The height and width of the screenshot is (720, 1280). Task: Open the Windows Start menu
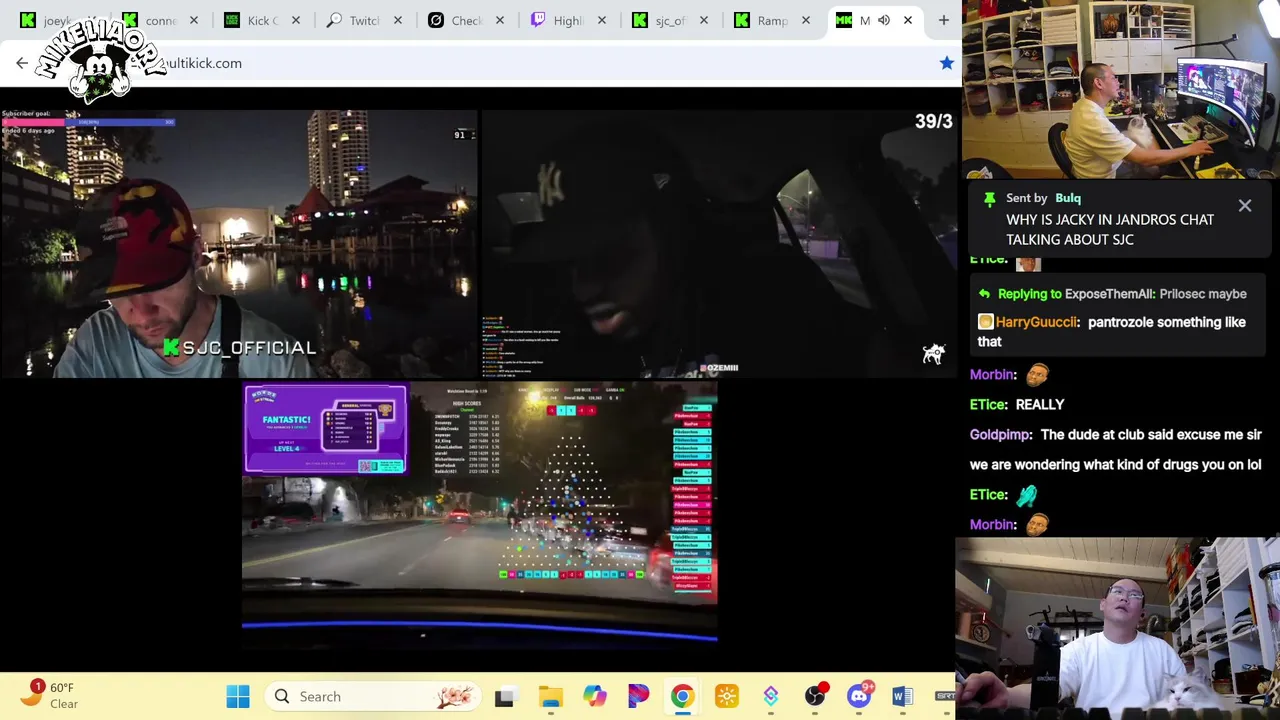click(x=238, y=697)
